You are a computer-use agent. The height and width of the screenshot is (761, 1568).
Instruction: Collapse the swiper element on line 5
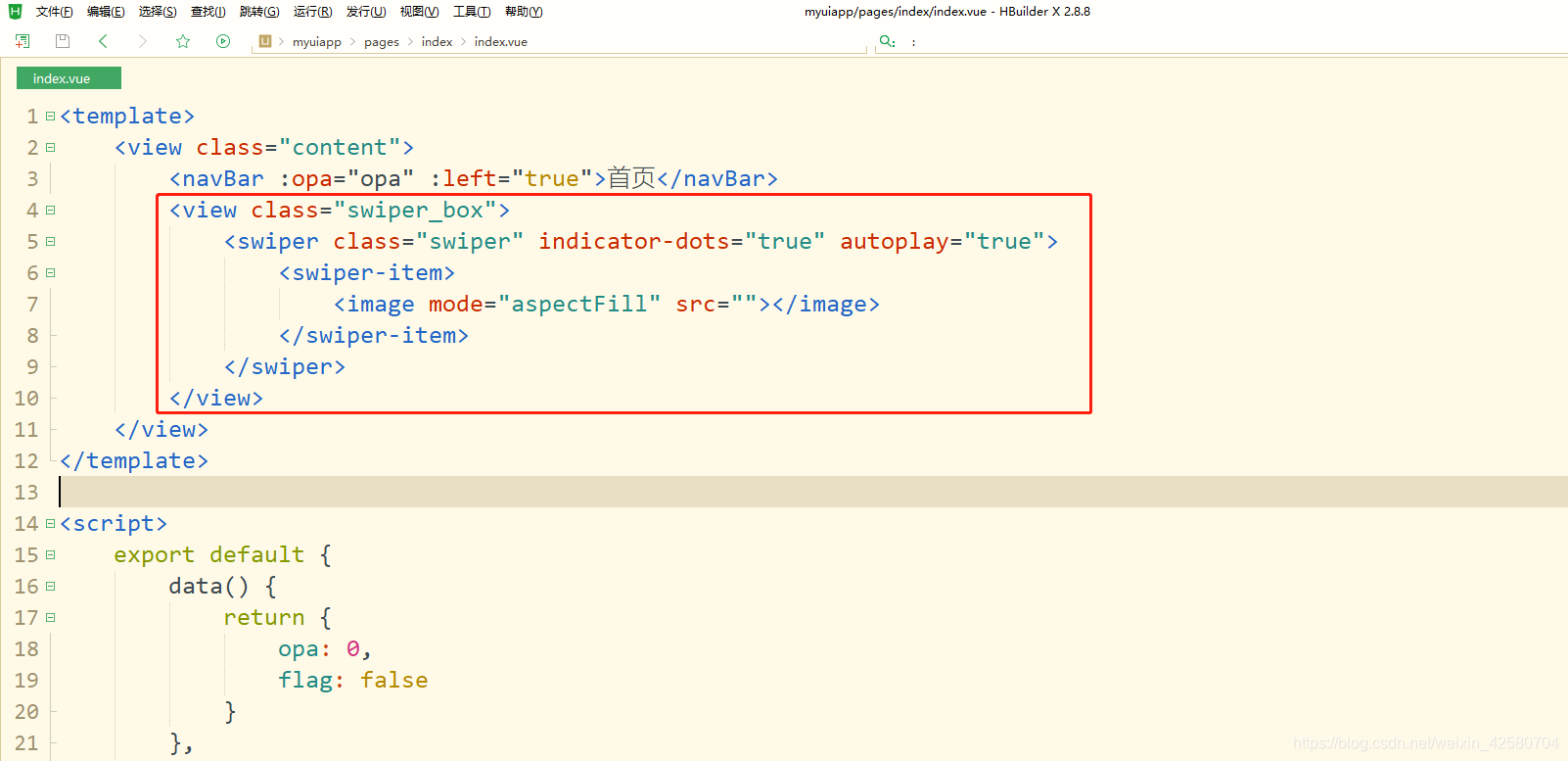pyautogui.click(x=51, y=242)
